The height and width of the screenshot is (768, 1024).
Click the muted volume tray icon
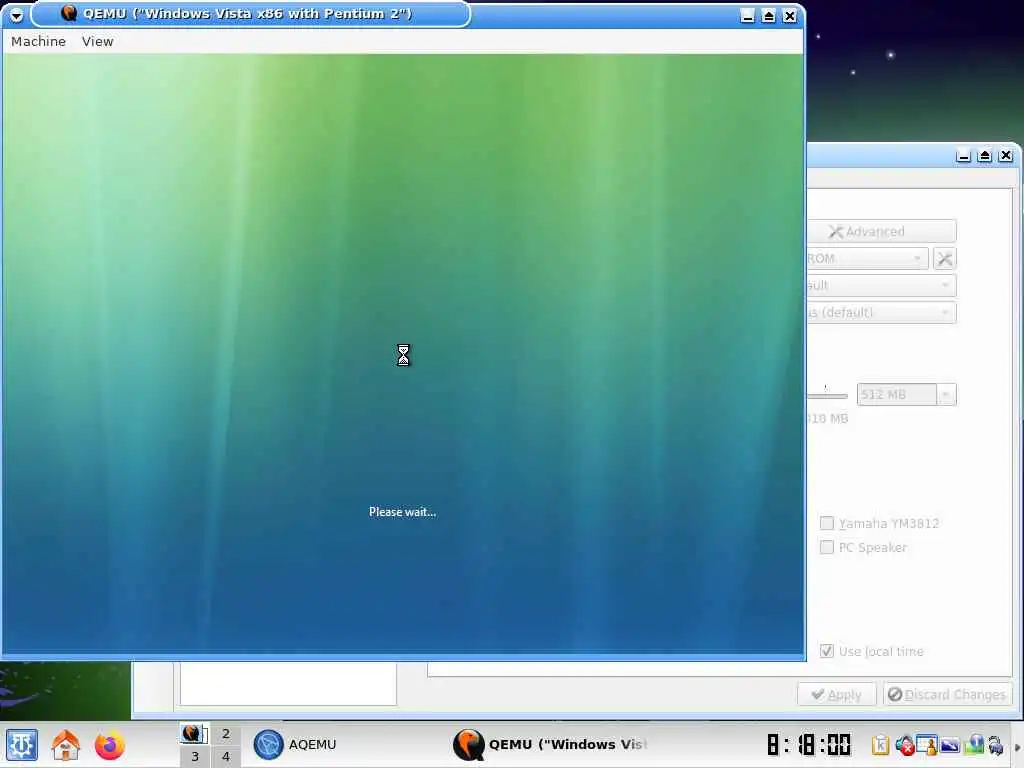coord(904,744)
